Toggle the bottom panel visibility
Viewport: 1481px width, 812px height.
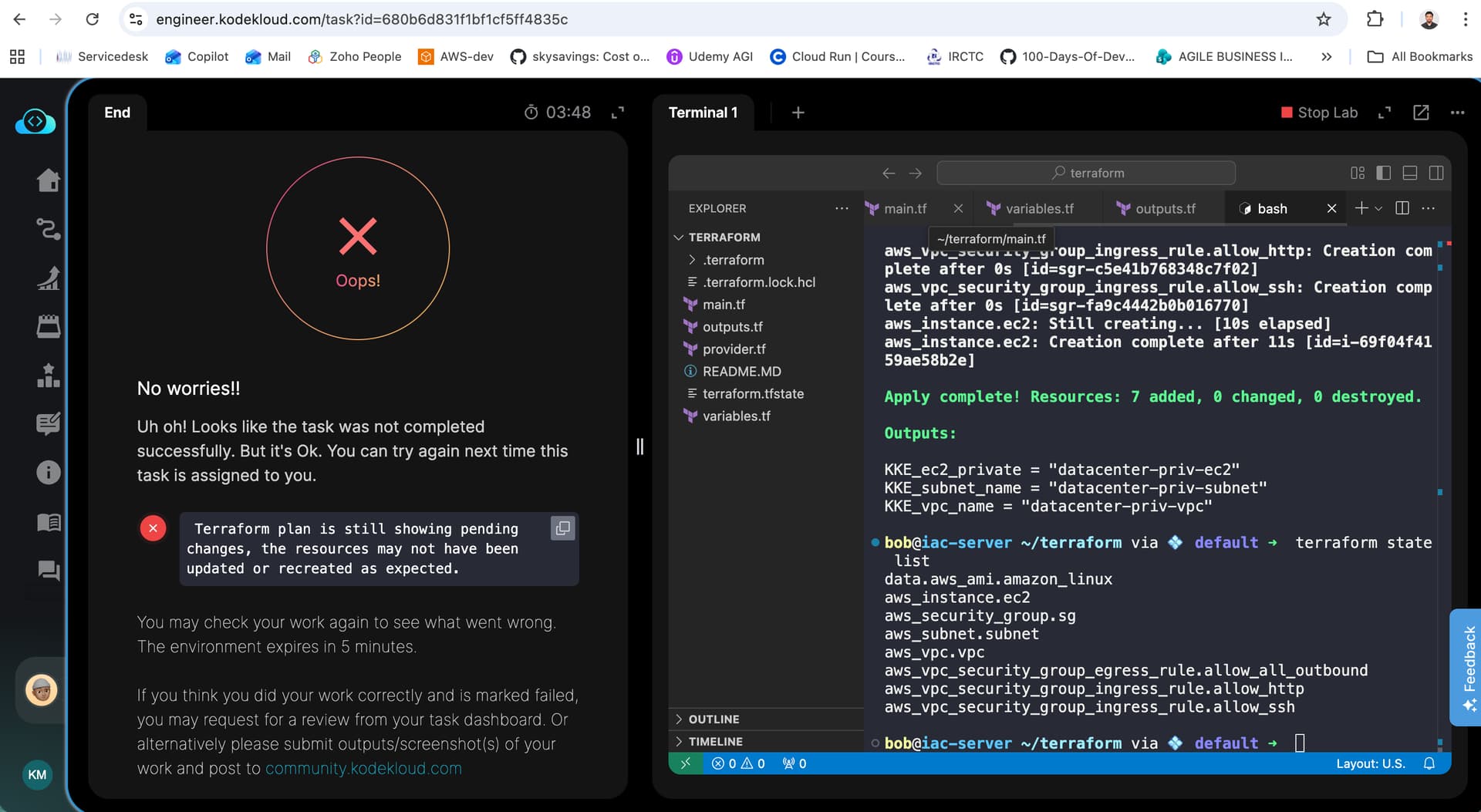1409,173
